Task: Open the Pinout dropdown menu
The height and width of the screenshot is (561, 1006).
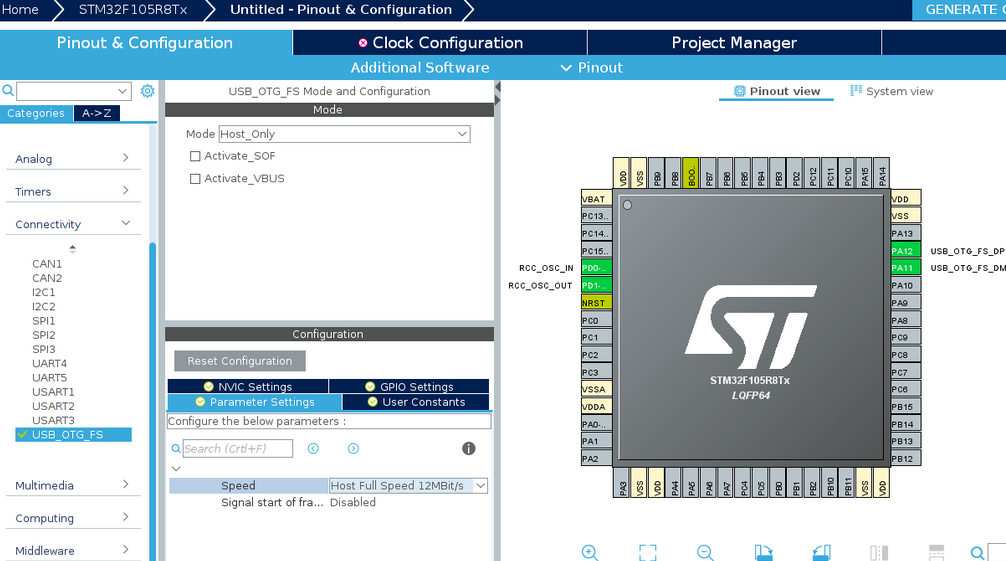Action: coord(592,67)
